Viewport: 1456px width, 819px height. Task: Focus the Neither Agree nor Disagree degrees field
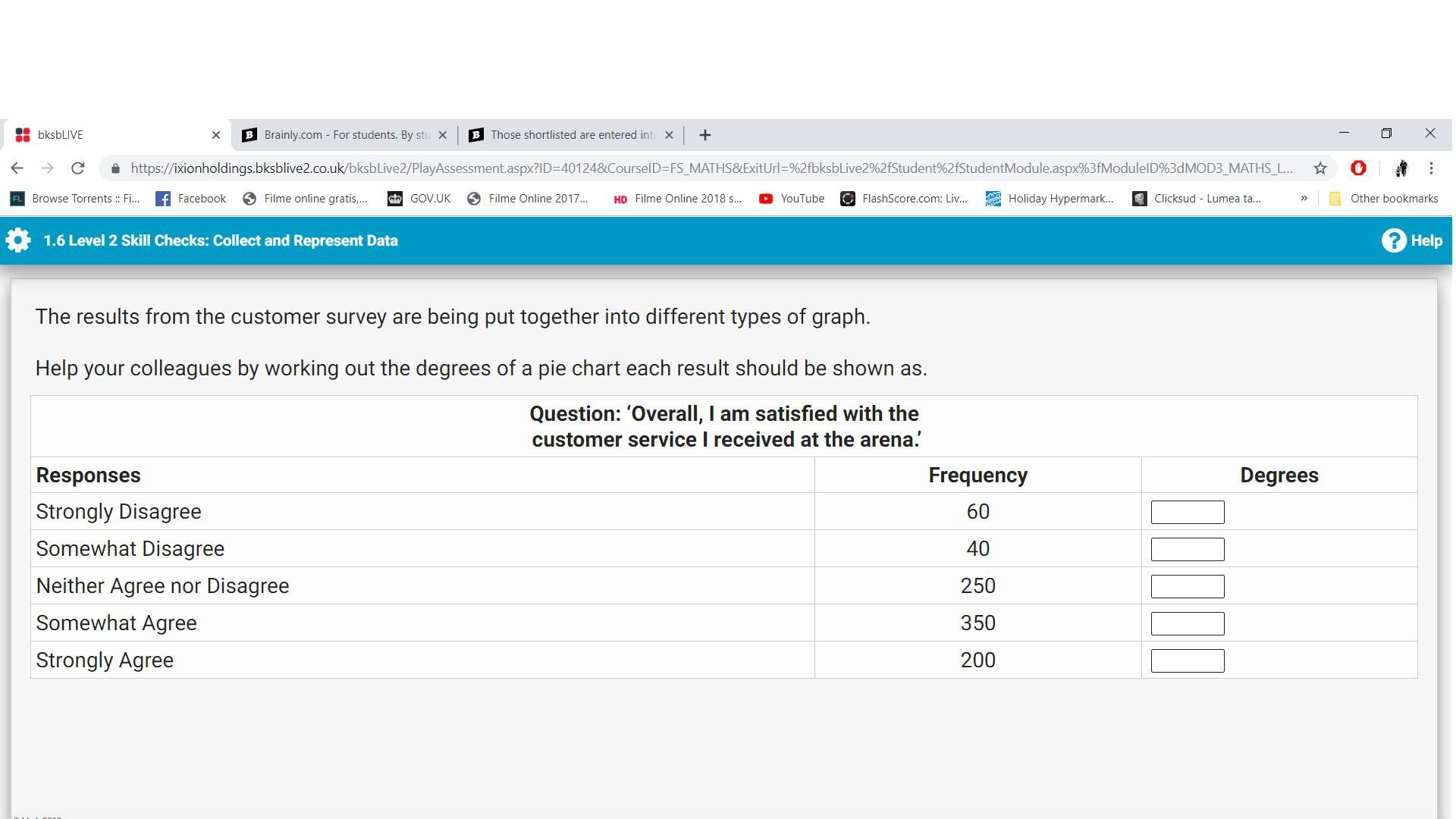[x=1187, y=586]
